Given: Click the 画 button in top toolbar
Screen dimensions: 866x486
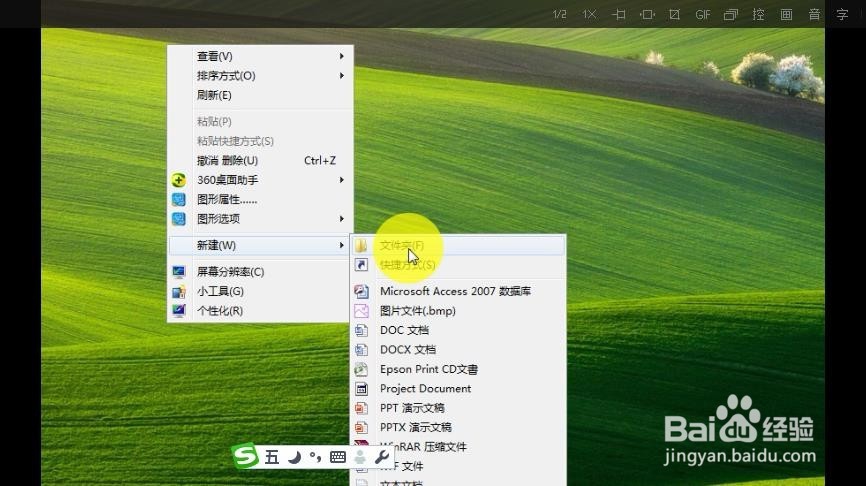Looking at the screenshot, I should pos(786,14).
